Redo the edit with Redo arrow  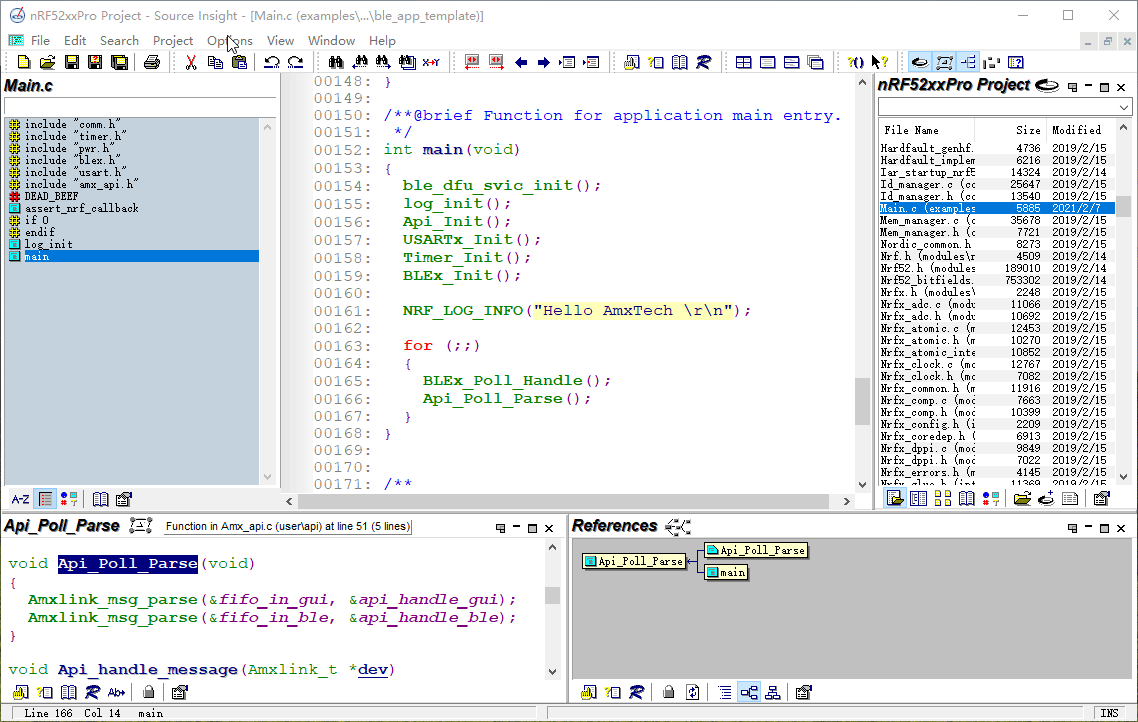click(x=295, y=62)
